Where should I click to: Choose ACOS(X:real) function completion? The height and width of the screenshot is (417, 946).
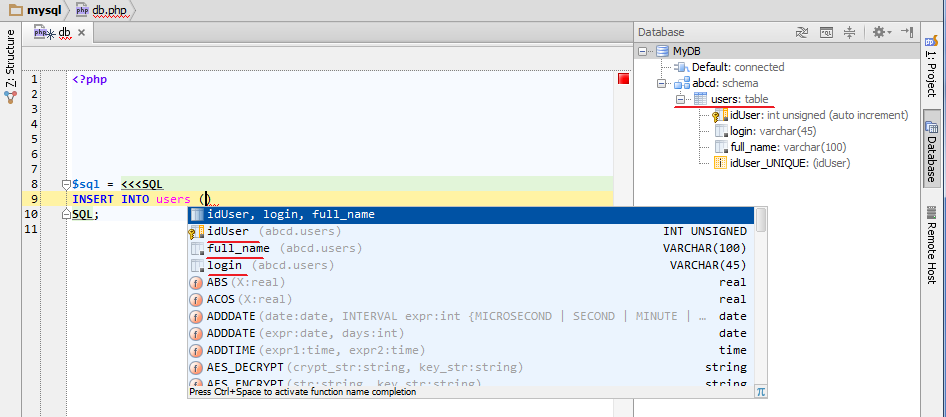[x=471, y=299]
